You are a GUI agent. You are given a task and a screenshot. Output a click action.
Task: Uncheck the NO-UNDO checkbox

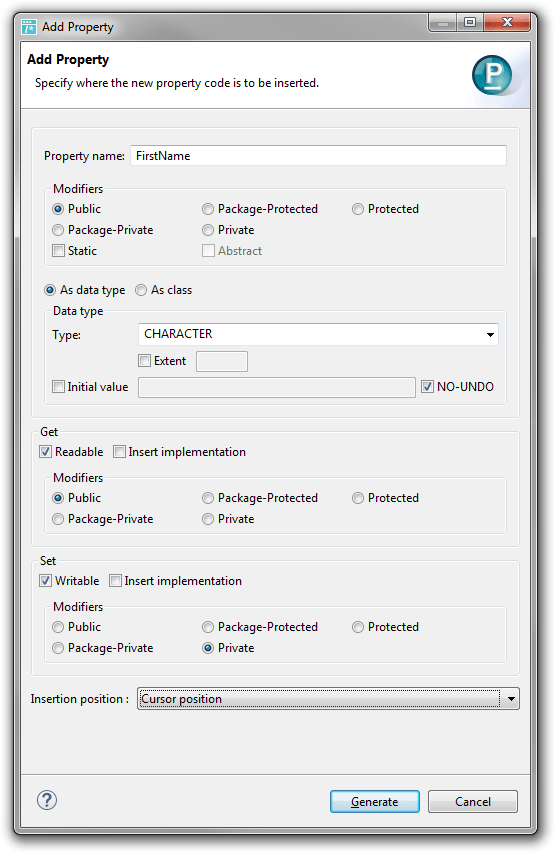427,387
